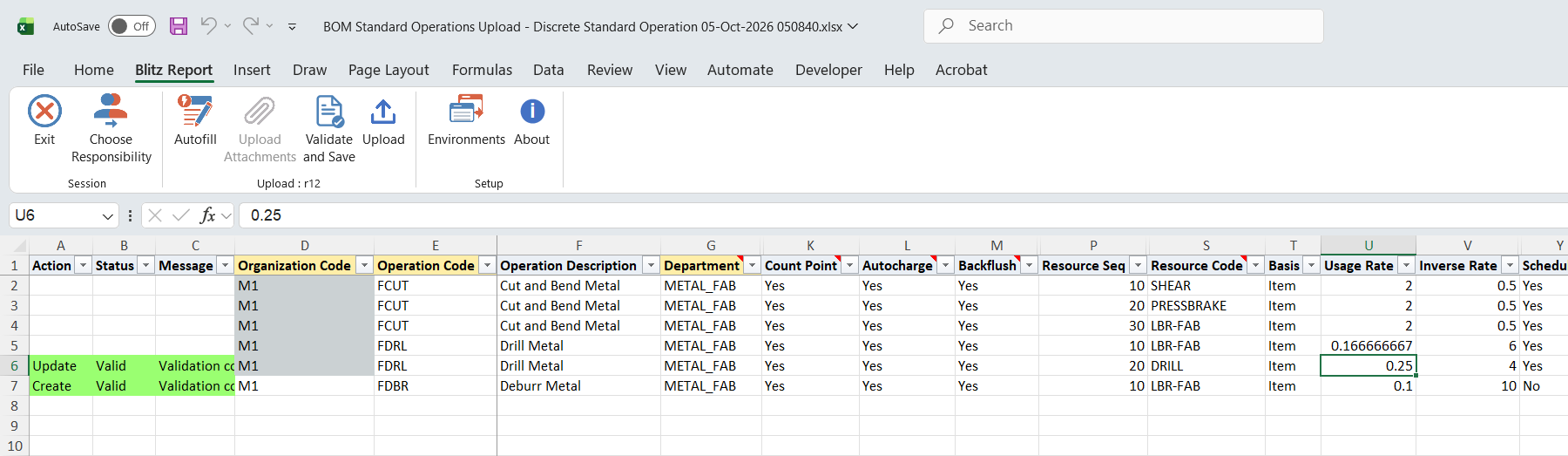Open Undo history dropdown arrow

pyautogui.click(x=227, y=26)
